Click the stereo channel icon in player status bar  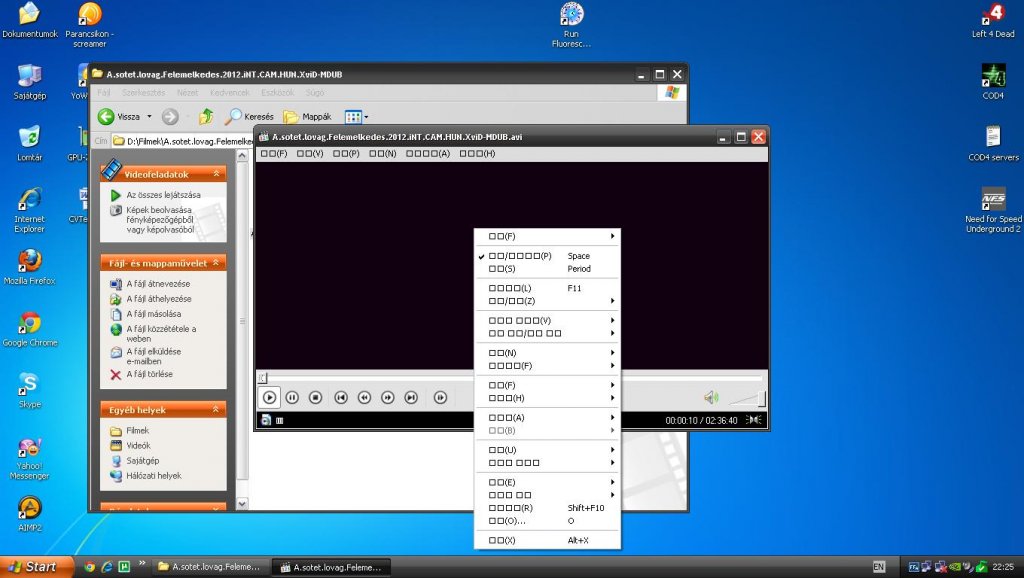pos(754,420)
